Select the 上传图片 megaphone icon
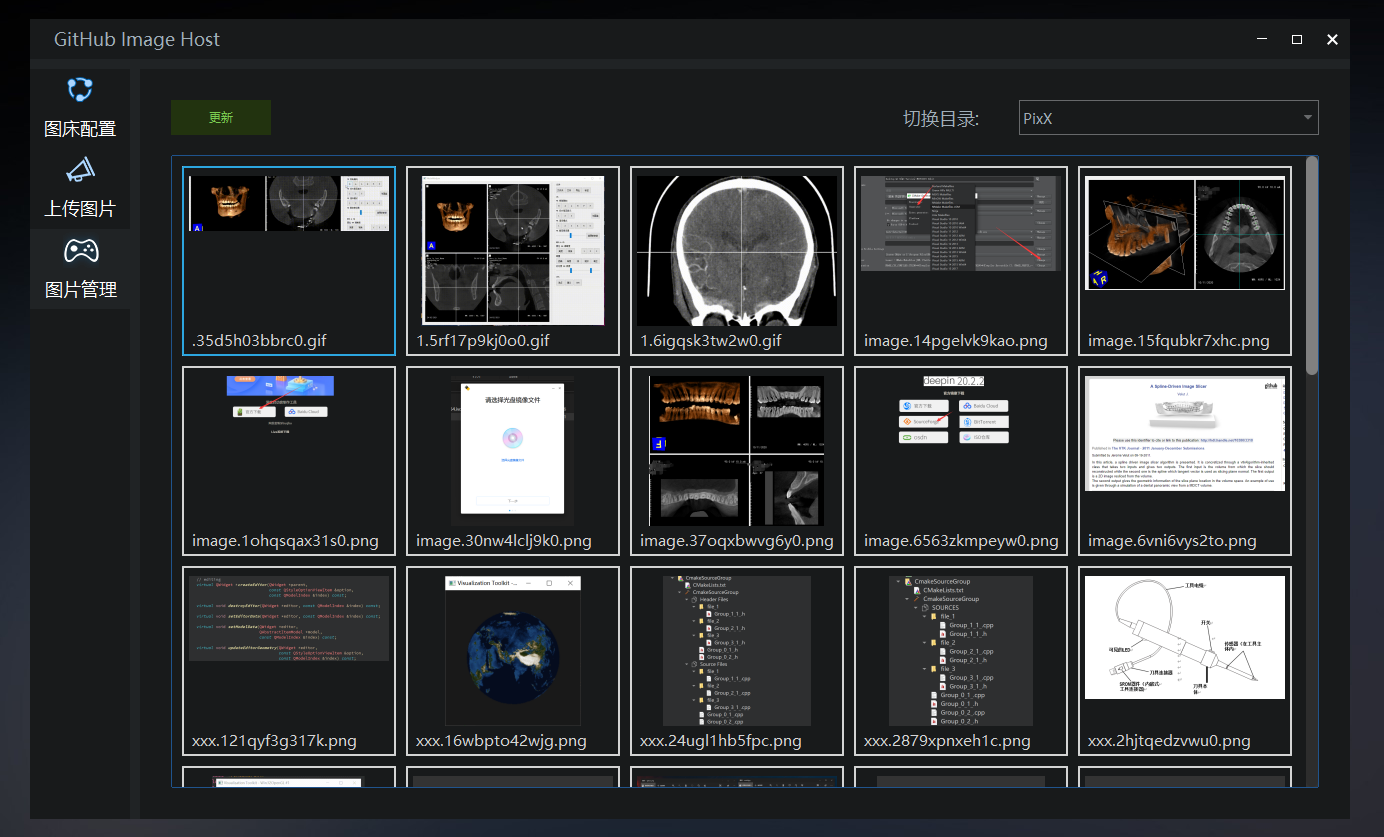This screenshot has width=1384, height=837. click(x=80, y=170)
